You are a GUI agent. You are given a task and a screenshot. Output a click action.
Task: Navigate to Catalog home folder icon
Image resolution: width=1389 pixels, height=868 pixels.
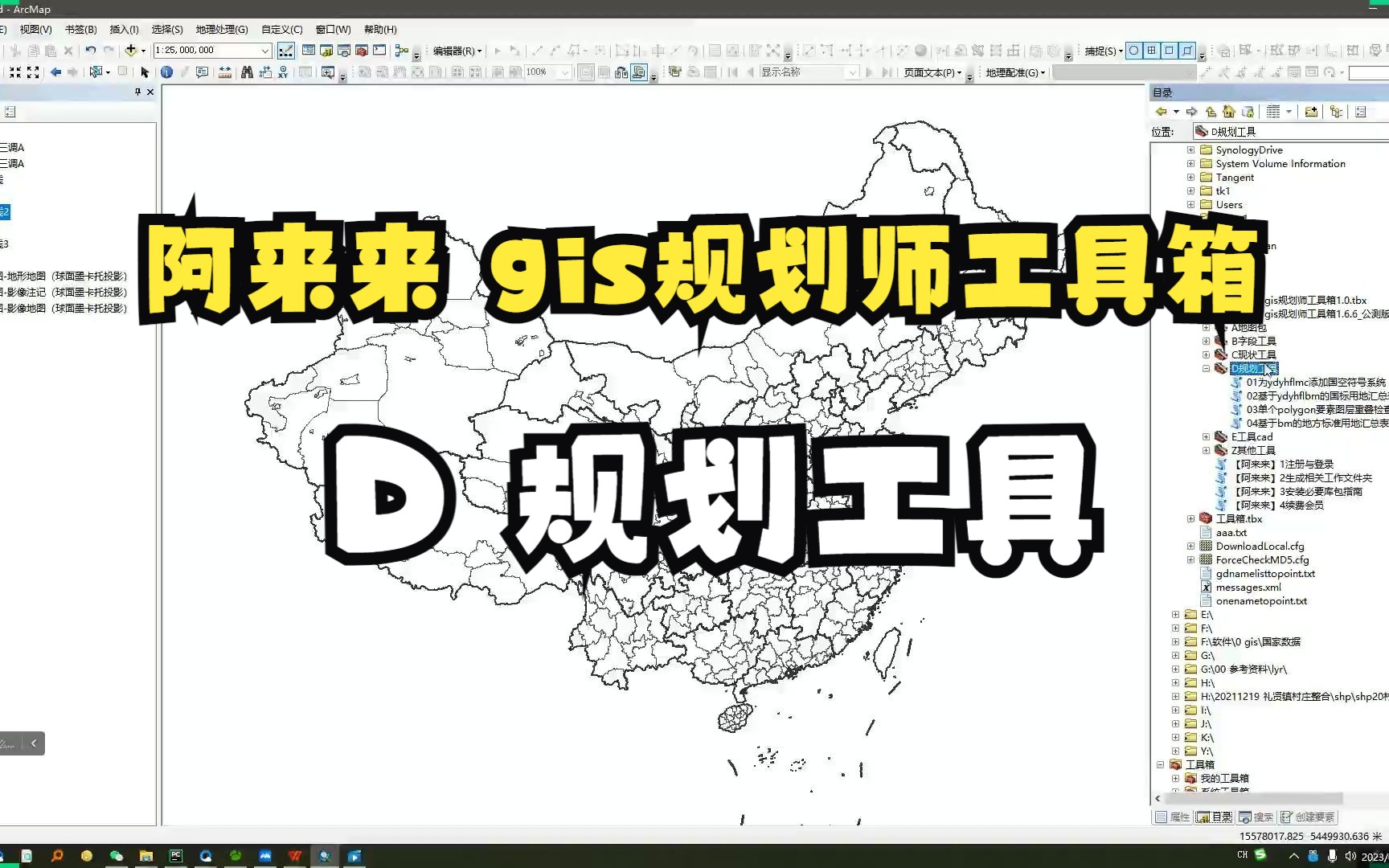[1228, 112]
